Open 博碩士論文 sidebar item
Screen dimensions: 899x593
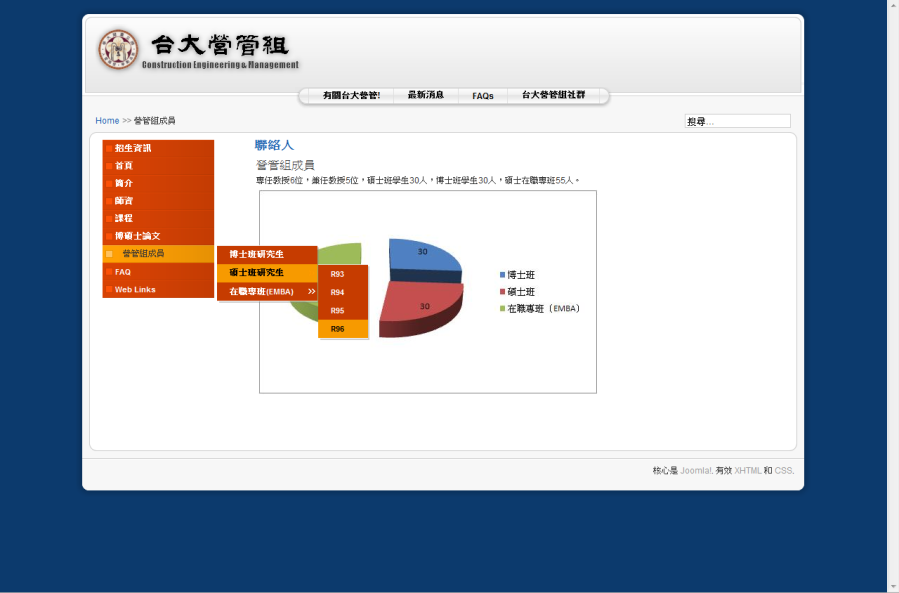click(x=137, y=236)
